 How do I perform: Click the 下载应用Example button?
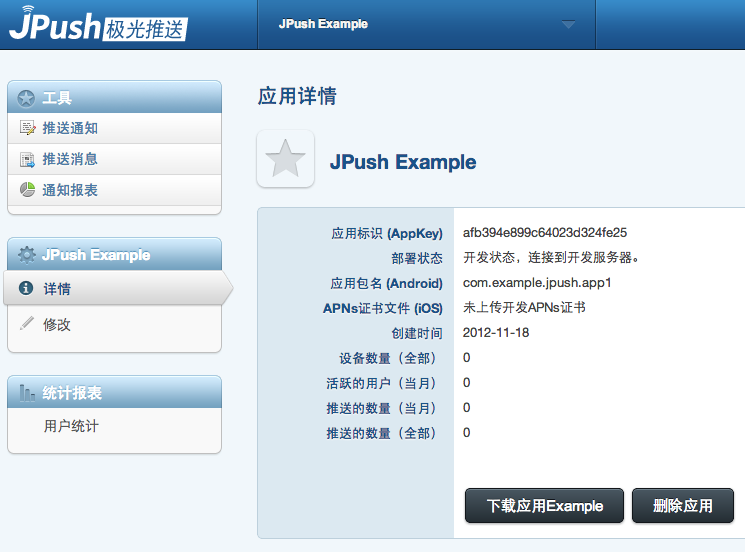tap(544, 506)
